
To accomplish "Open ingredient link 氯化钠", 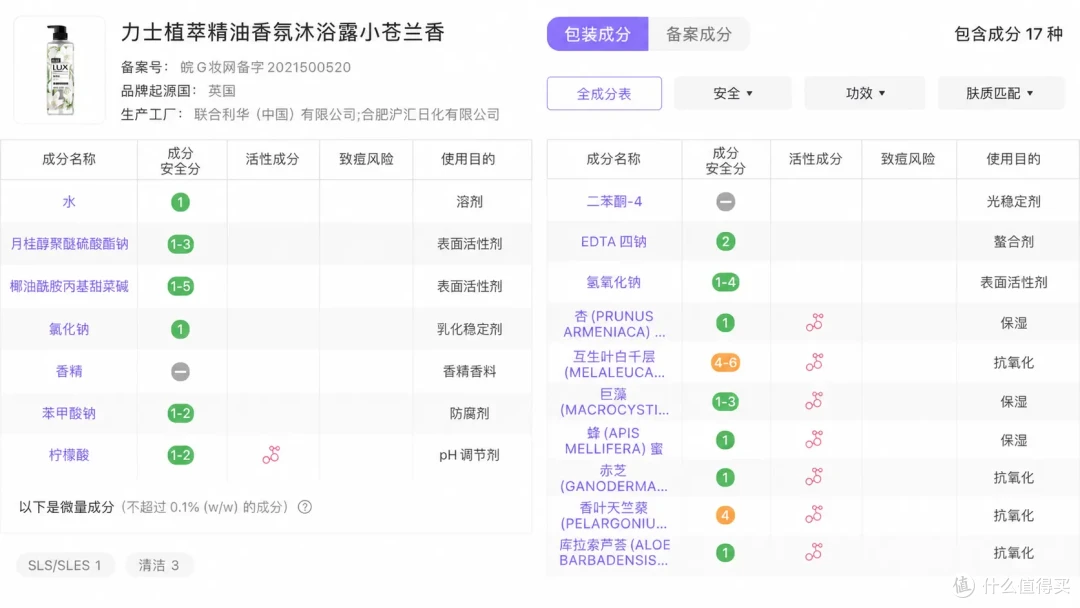I will pos(69,329).
